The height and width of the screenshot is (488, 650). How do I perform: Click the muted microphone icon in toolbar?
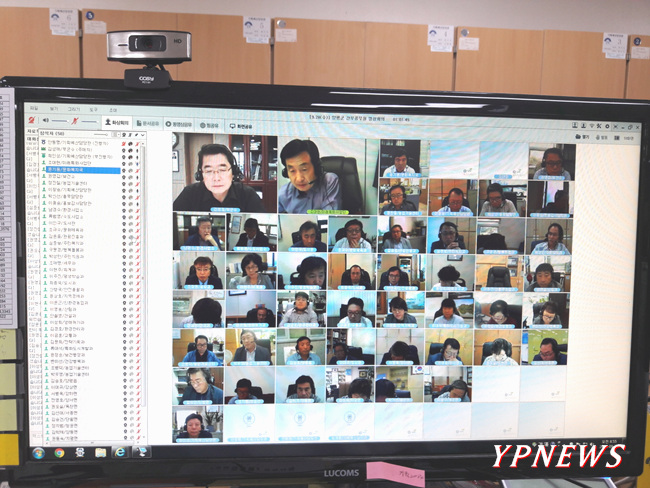75,121
